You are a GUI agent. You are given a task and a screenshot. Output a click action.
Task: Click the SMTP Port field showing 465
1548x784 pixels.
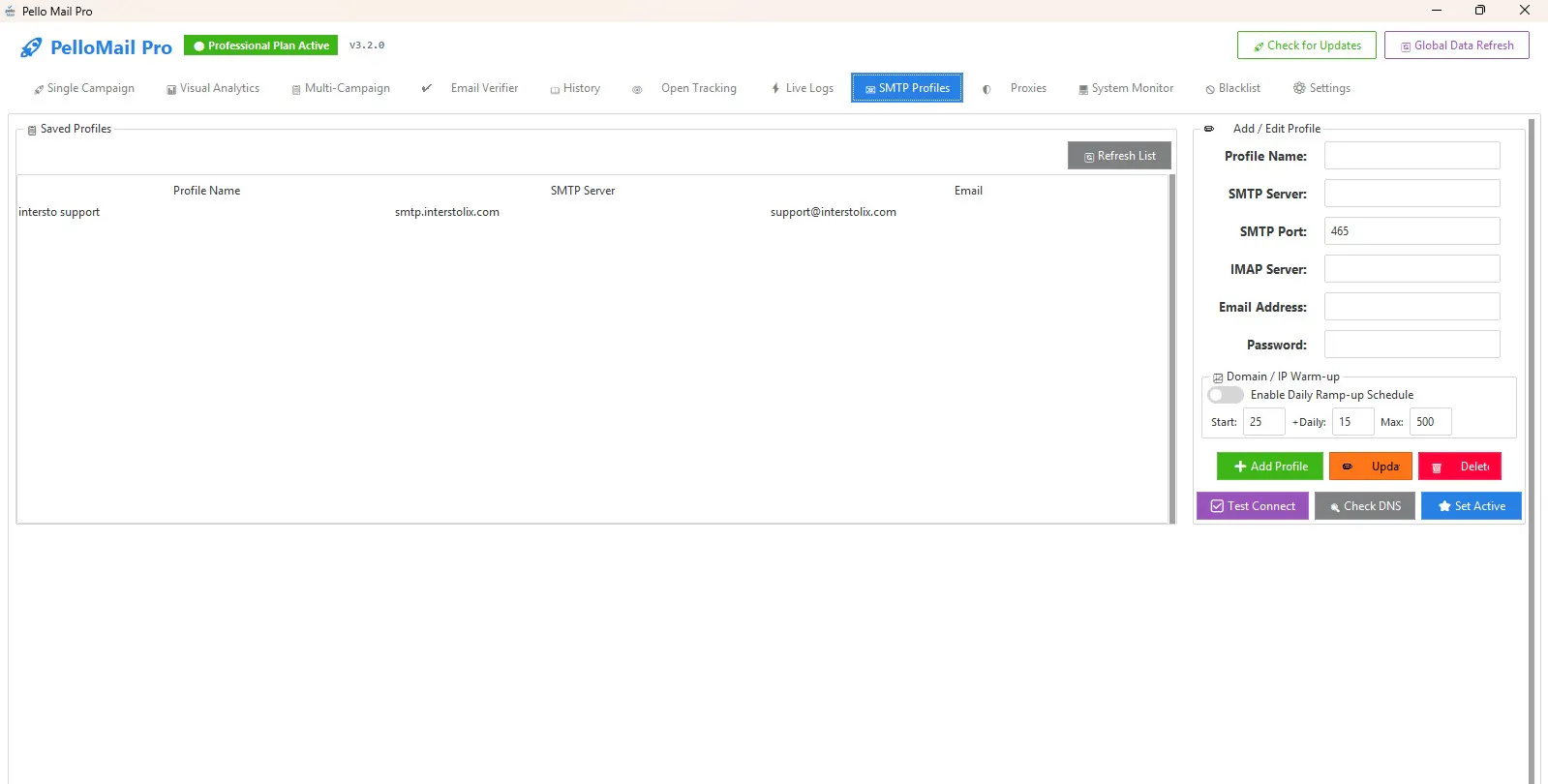click(x=1411, y=231)
